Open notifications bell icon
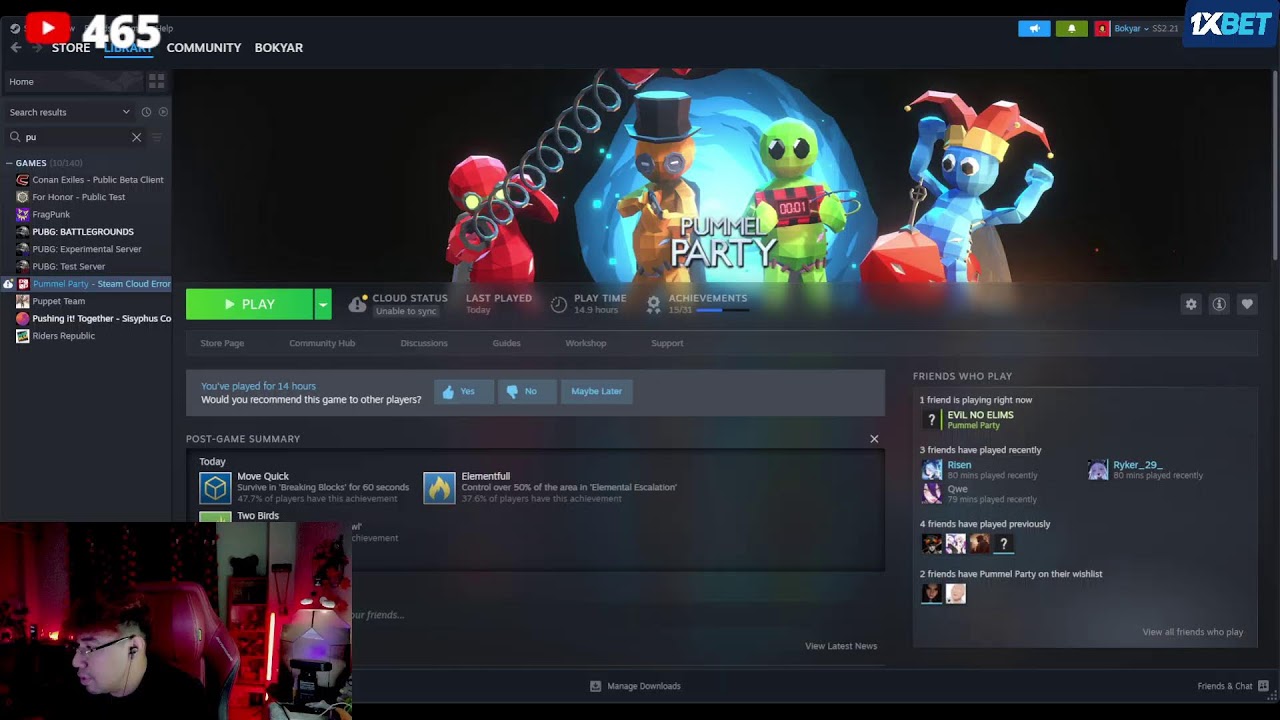This screenshot has height=720, width=1280. tap(1071, 28)
